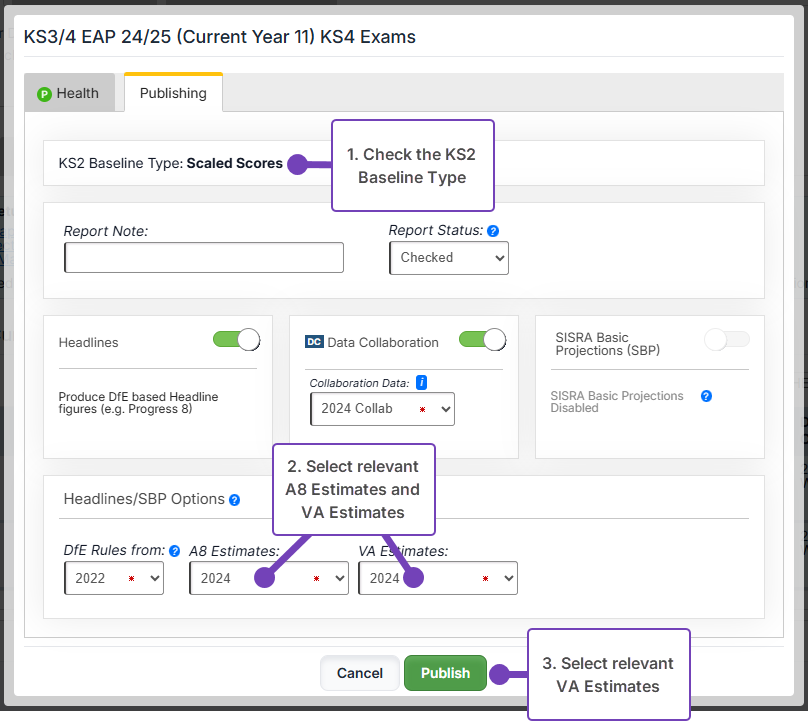Image resolution: width=808 pixels, height=723 pixels.
Task: Switch to the Health tab
Action: pyautogui.click(x=68, y=94)
